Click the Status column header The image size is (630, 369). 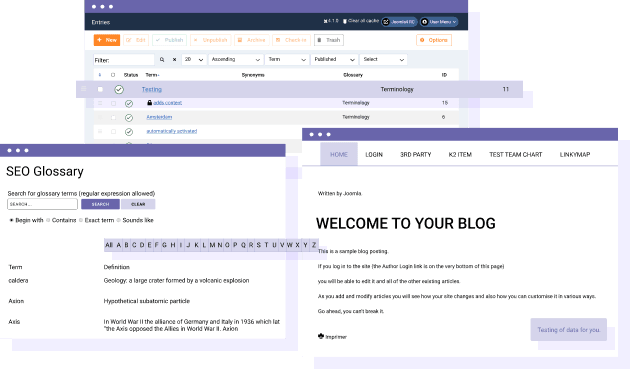click(x=131, y=75)
